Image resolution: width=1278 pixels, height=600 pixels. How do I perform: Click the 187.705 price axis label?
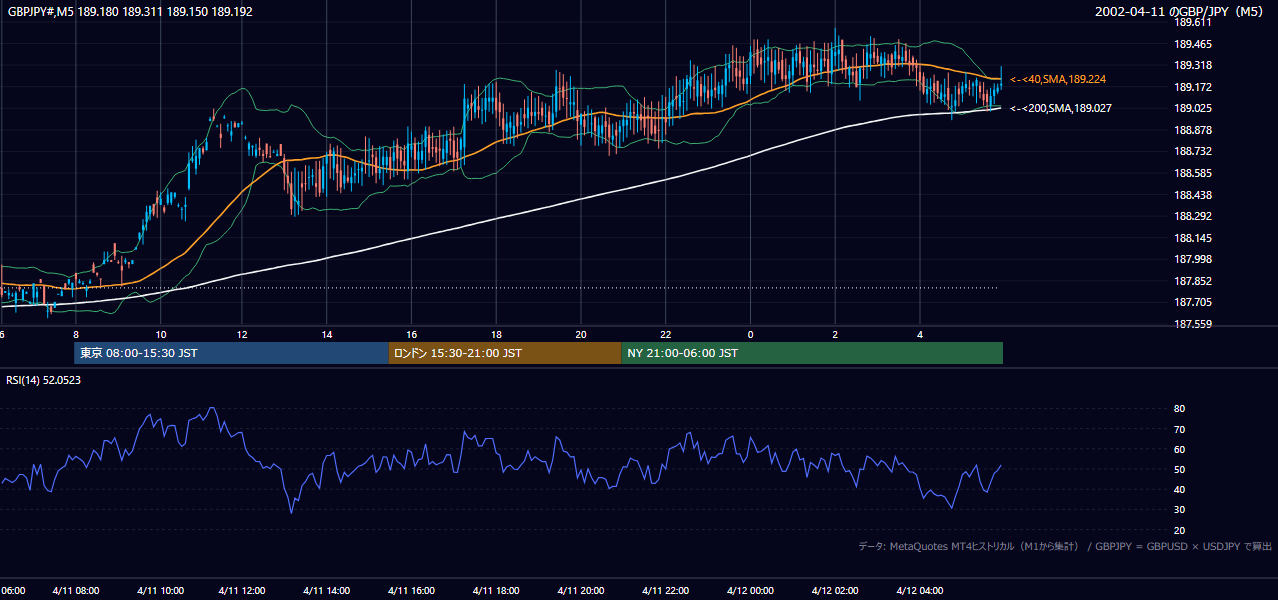[x=1193, y=302]
